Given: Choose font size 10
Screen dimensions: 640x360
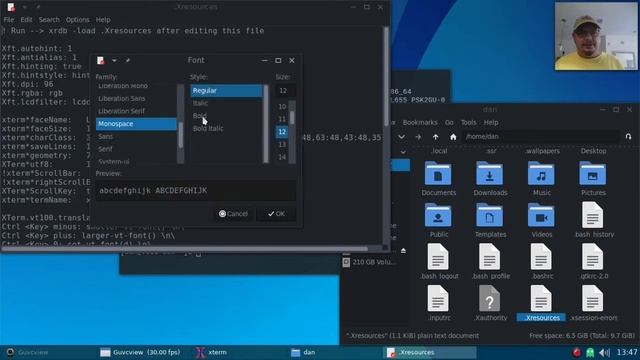Looking at the screenshot, I should pyautogui.click(x=282, y=107).
